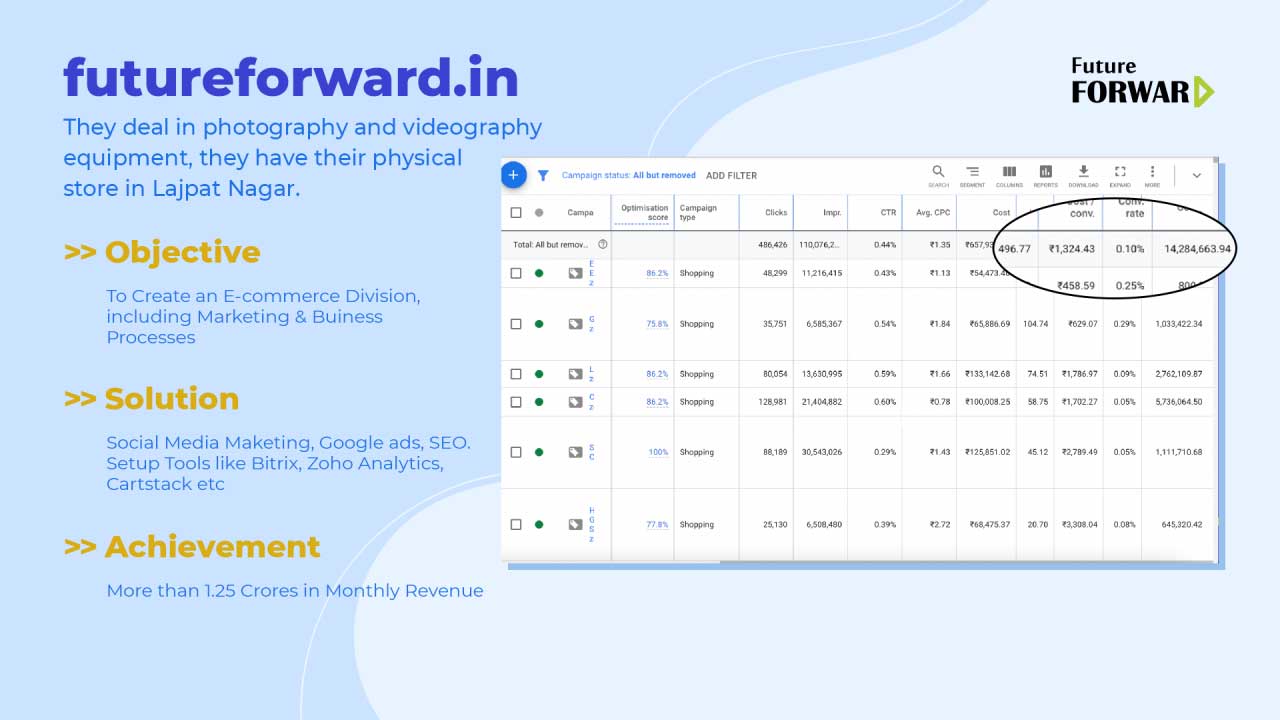1280x720 pixels.
Task: Click the 21,404,882 impressions cell
Action: coord(821,402)
